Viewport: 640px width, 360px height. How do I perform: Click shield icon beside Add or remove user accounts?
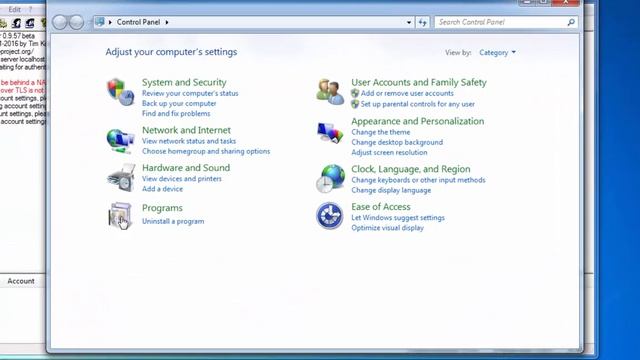[x=355, y=93]
